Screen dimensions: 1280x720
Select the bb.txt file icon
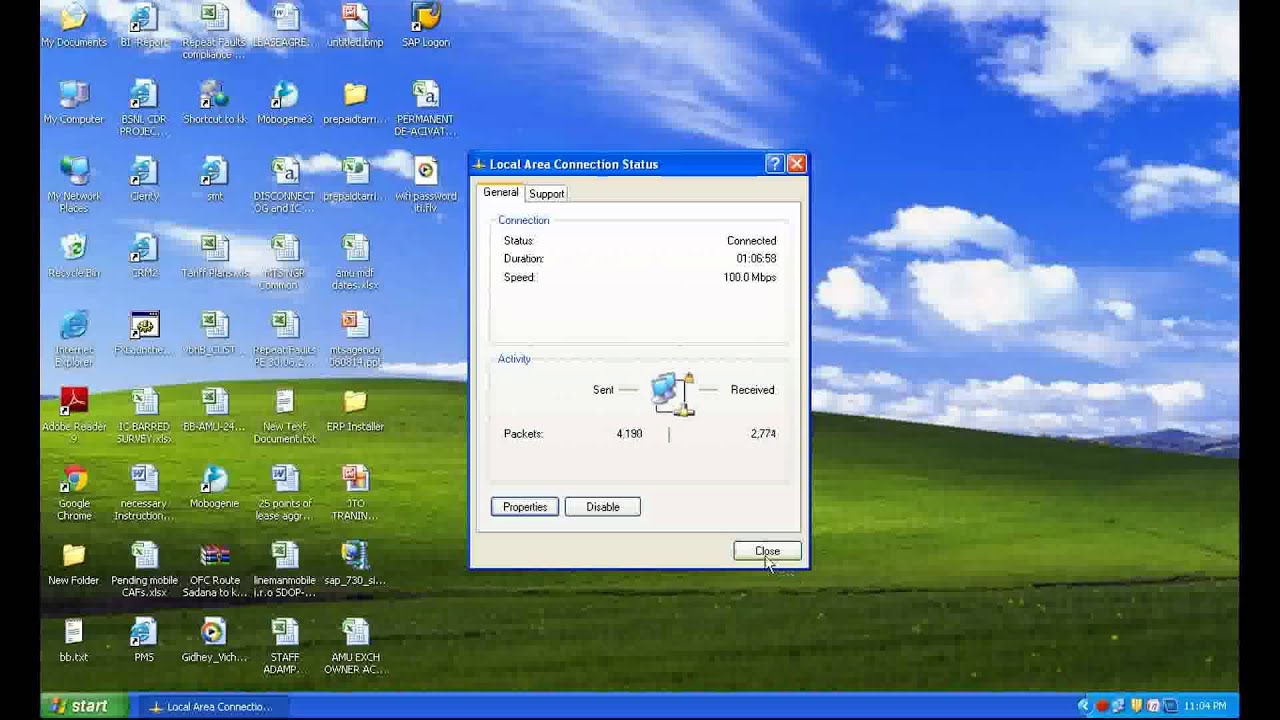74,641
